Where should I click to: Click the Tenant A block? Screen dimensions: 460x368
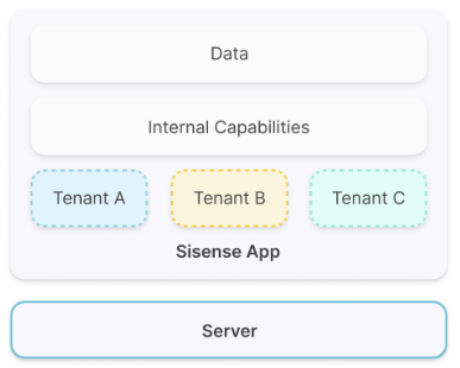pos(89,198)
